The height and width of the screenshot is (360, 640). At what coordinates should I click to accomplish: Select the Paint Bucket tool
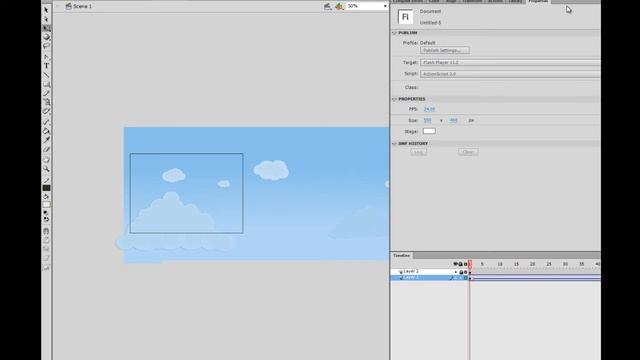click(x=46, y=131)
